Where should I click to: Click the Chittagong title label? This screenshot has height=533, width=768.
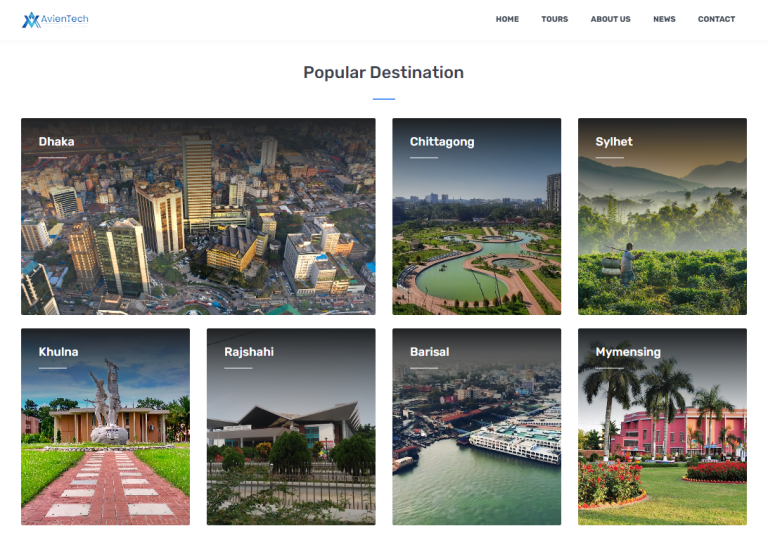click(x=442, y=142)
